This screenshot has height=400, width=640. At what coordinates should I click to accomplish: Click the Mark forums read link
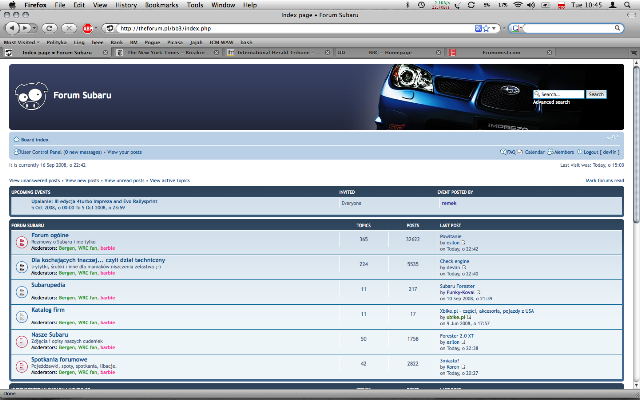604,179
